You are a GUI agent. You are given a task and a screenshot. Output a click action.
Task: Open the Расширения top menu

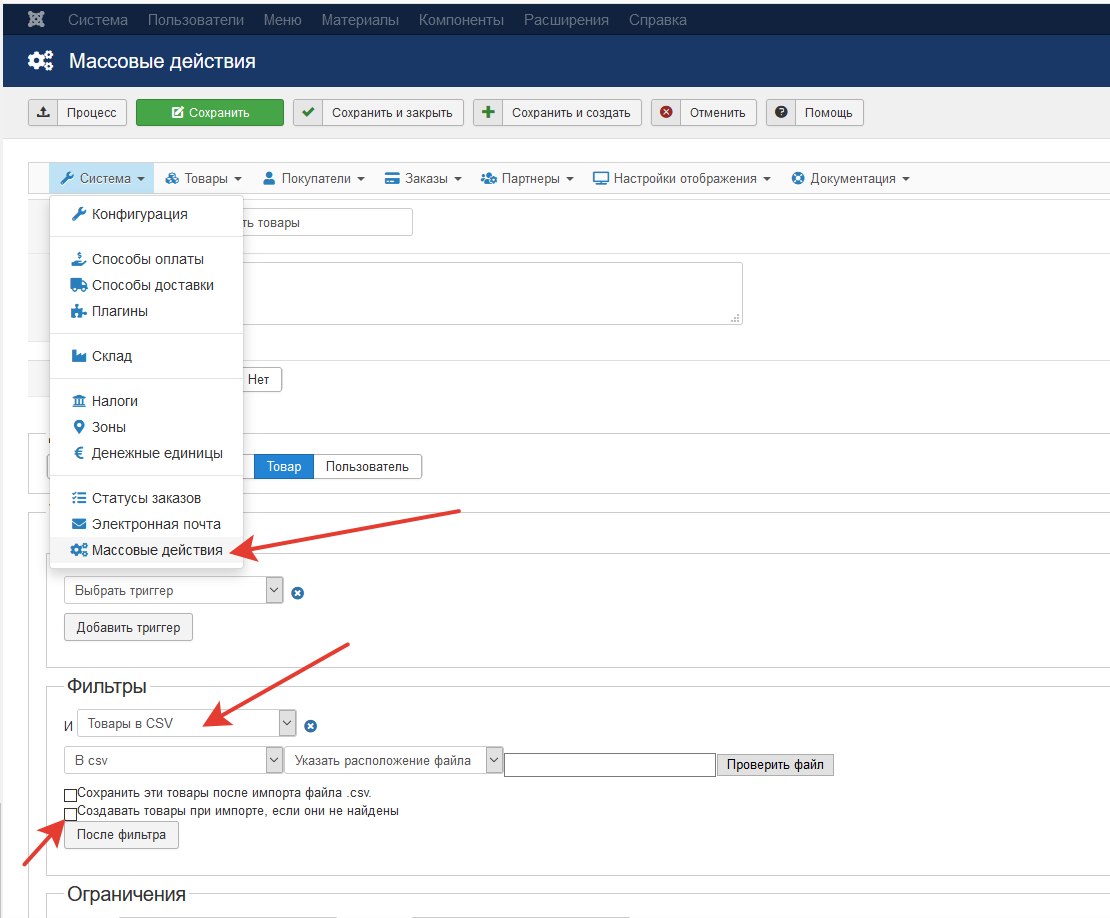(566, 20)
